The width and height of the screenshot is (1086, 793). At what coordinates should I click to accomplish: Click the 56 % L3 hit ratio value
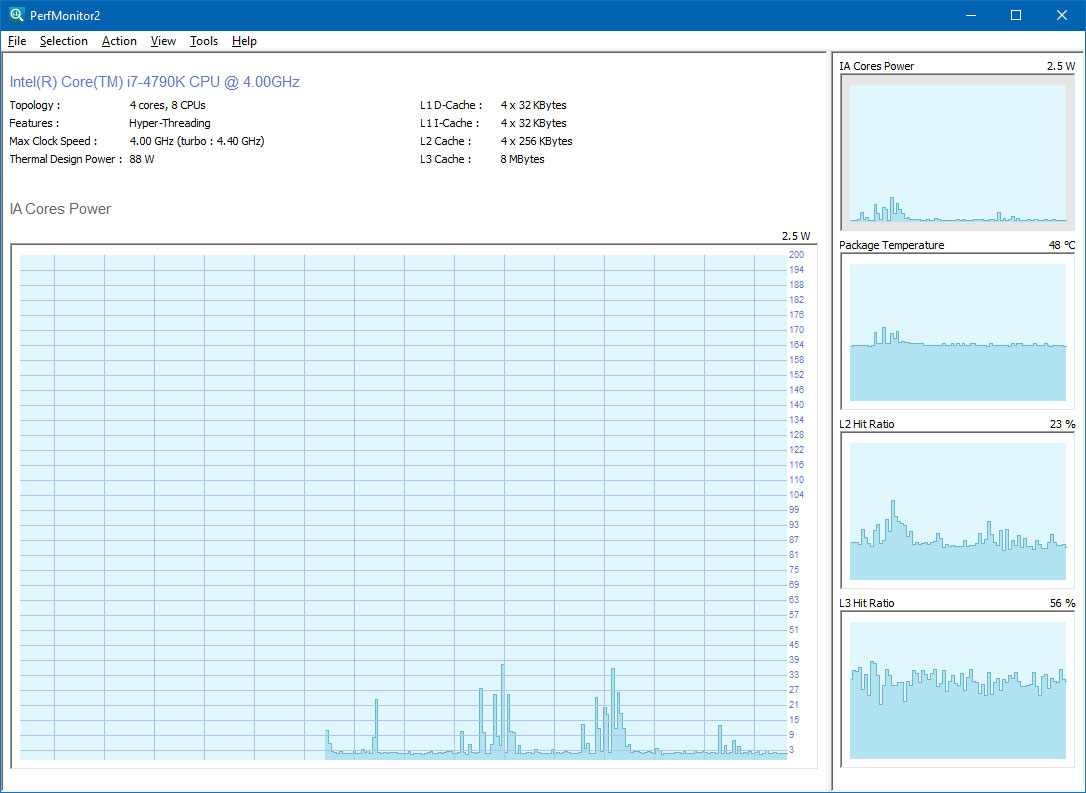point(1062,603)
